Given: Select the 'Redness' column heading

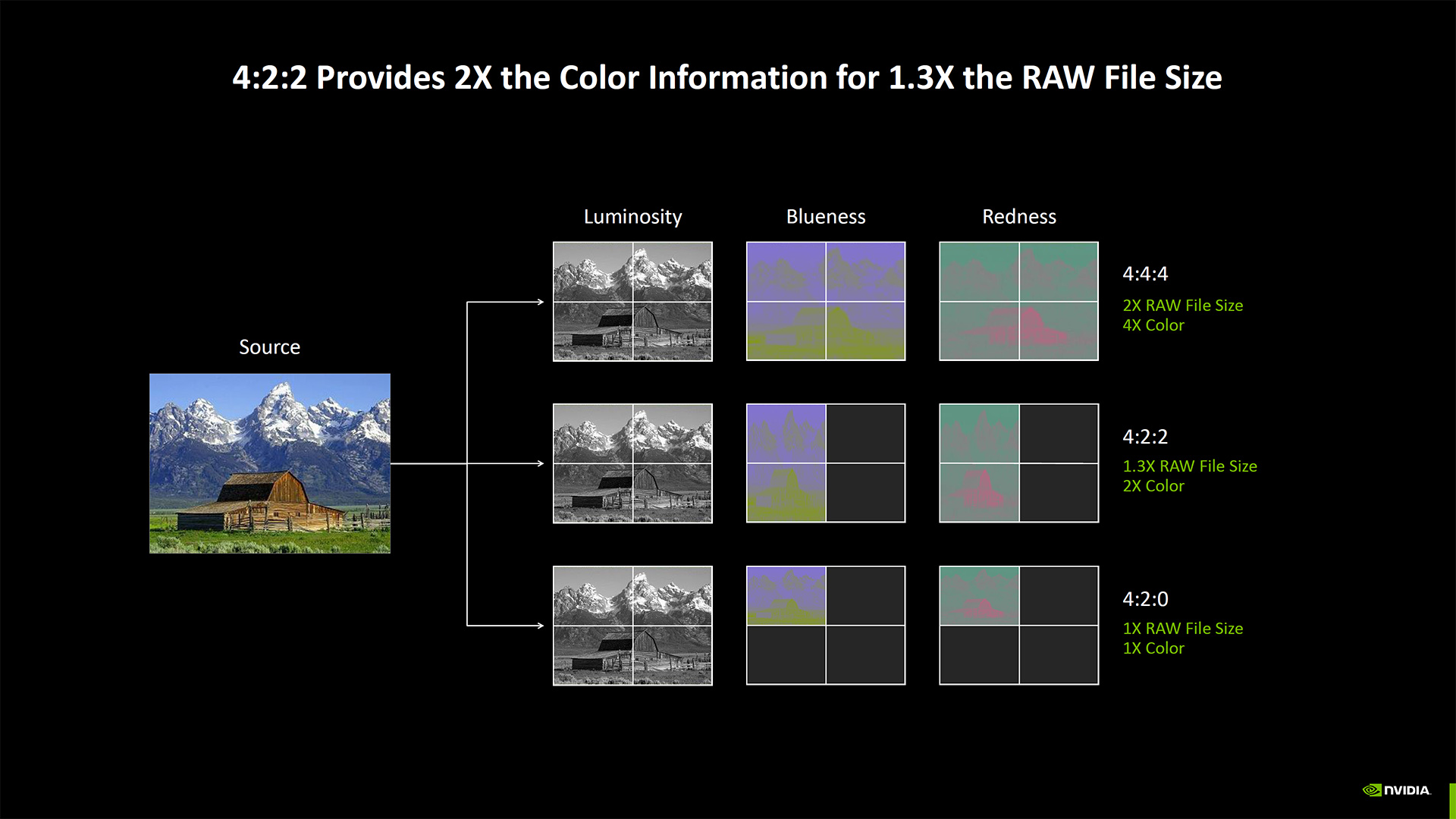Looking at the screenshot, I should point(1019,217).
